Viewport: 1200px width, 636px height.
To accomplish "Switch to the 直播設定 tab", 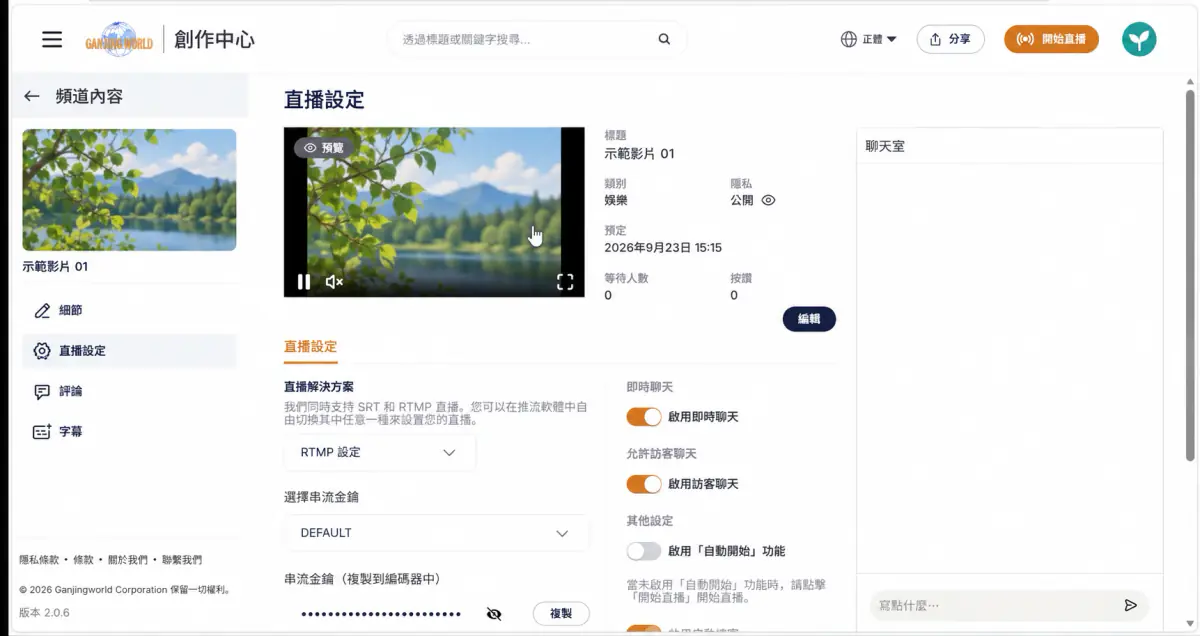I will 311,346.
